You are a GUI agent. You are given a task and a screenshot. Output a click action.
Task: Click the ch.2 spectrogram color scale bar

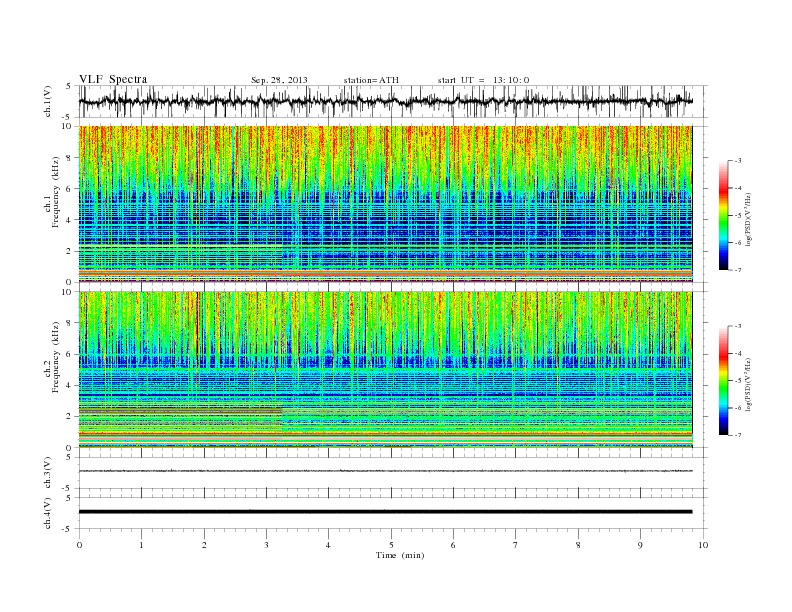click(x=724, y=380)
